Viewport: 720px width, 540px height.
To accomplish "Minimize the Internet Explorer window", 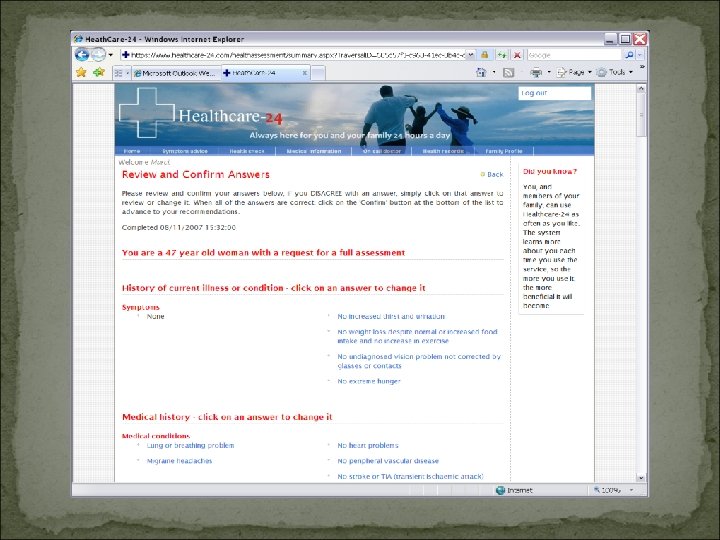I will coord(610,39).
